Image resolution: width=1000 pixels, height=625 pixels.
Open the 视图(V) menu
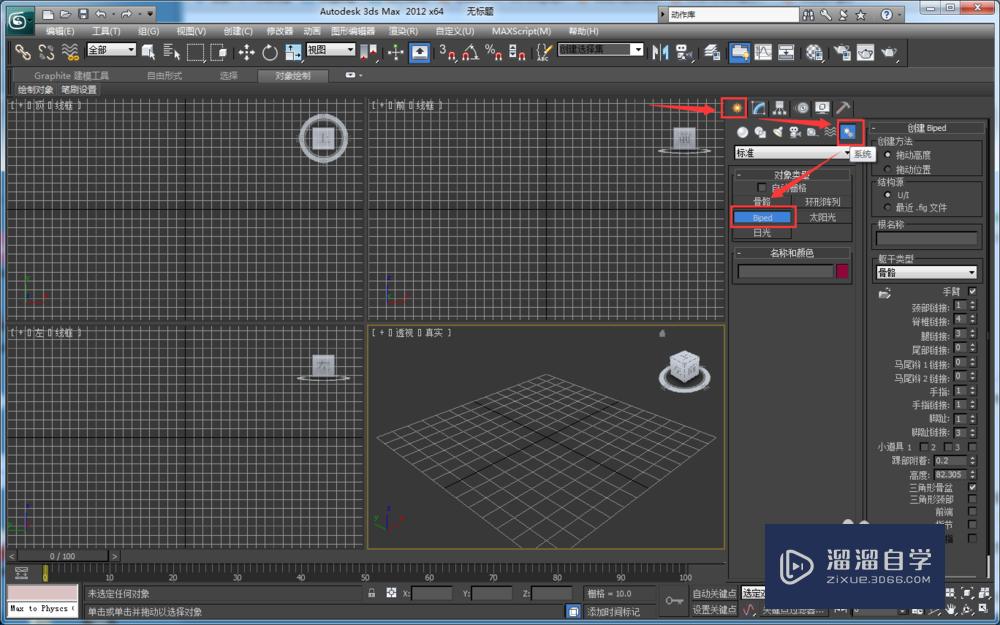(x=191, y=31)
